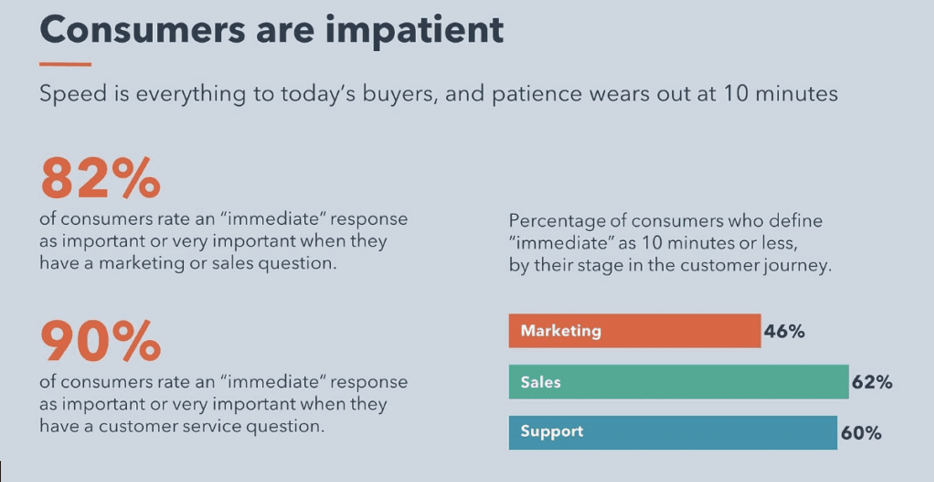Select the orange Marketing bar

coord(634,331)
